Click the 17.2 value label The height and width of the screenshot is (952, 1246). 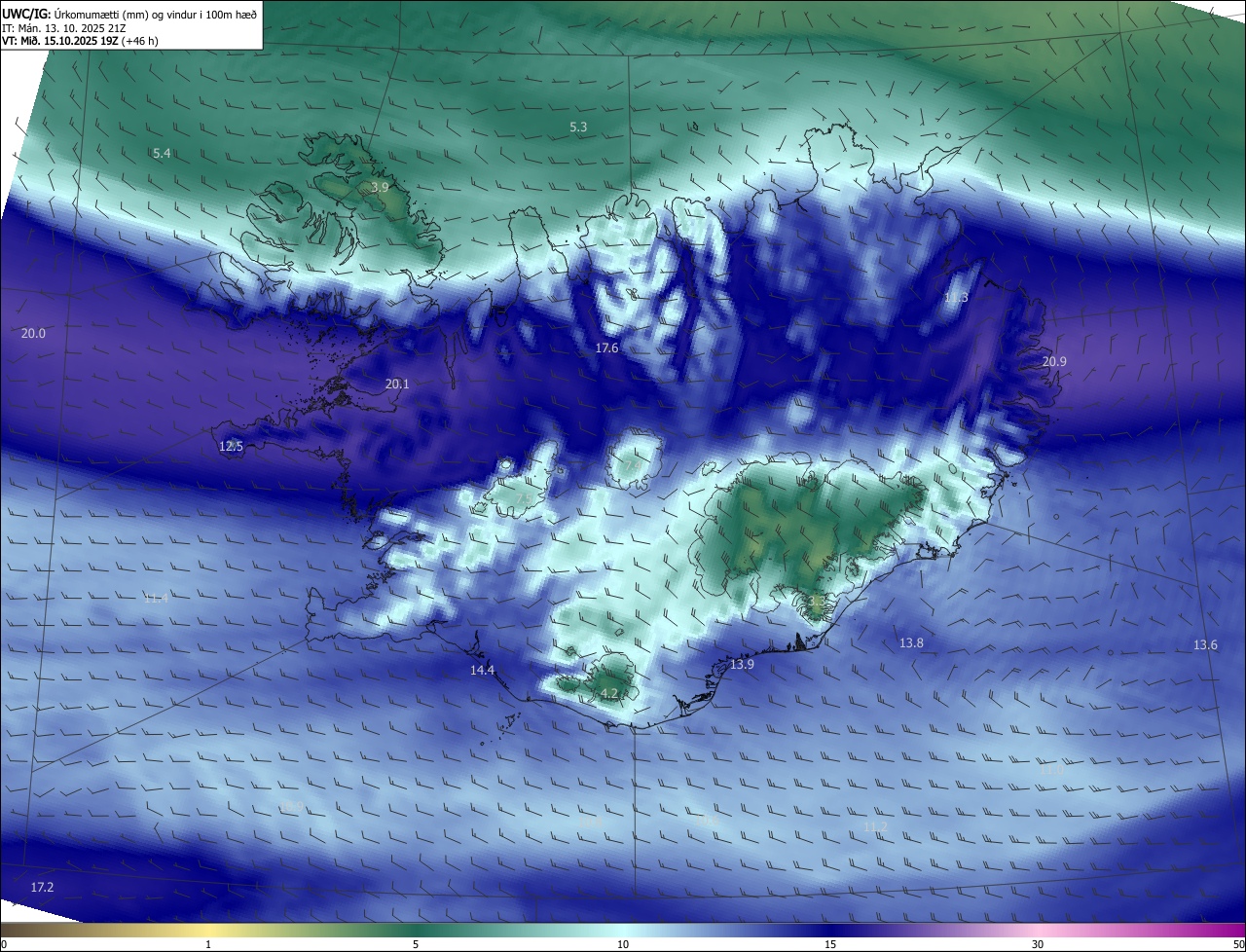click(42, 888)
